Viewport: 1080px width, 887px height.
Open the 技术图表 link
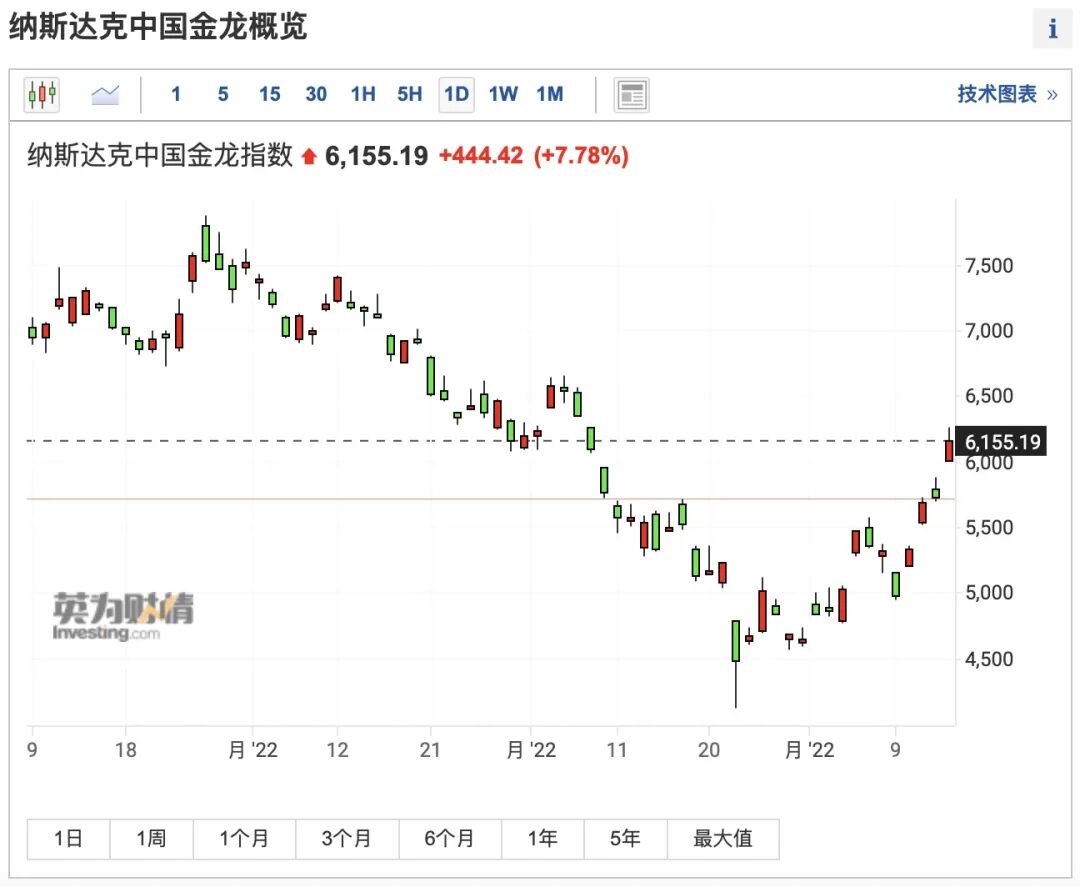[1007, 94]
